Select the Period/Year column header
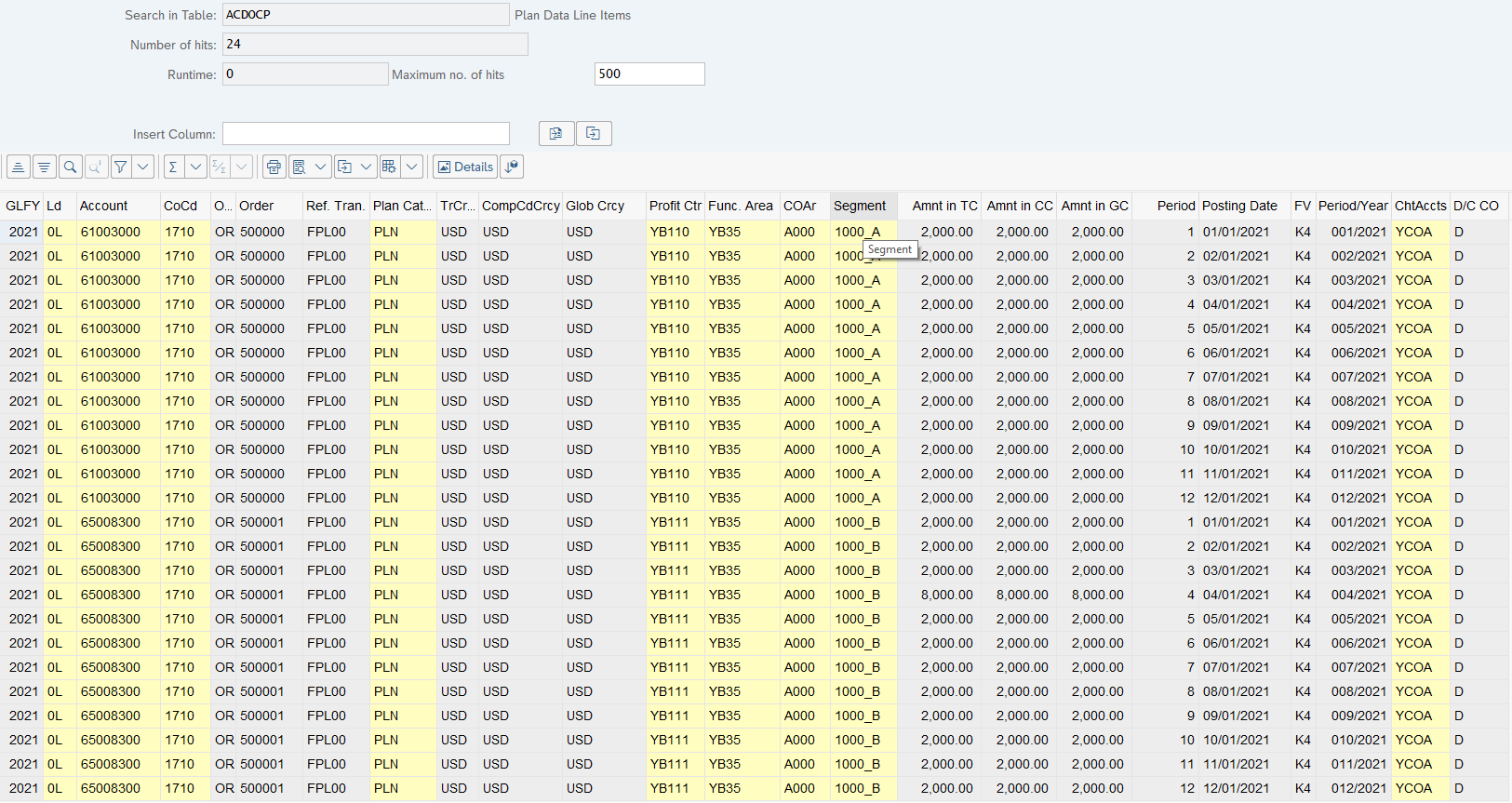1512x803 pixels. (x=1353, y=206)
